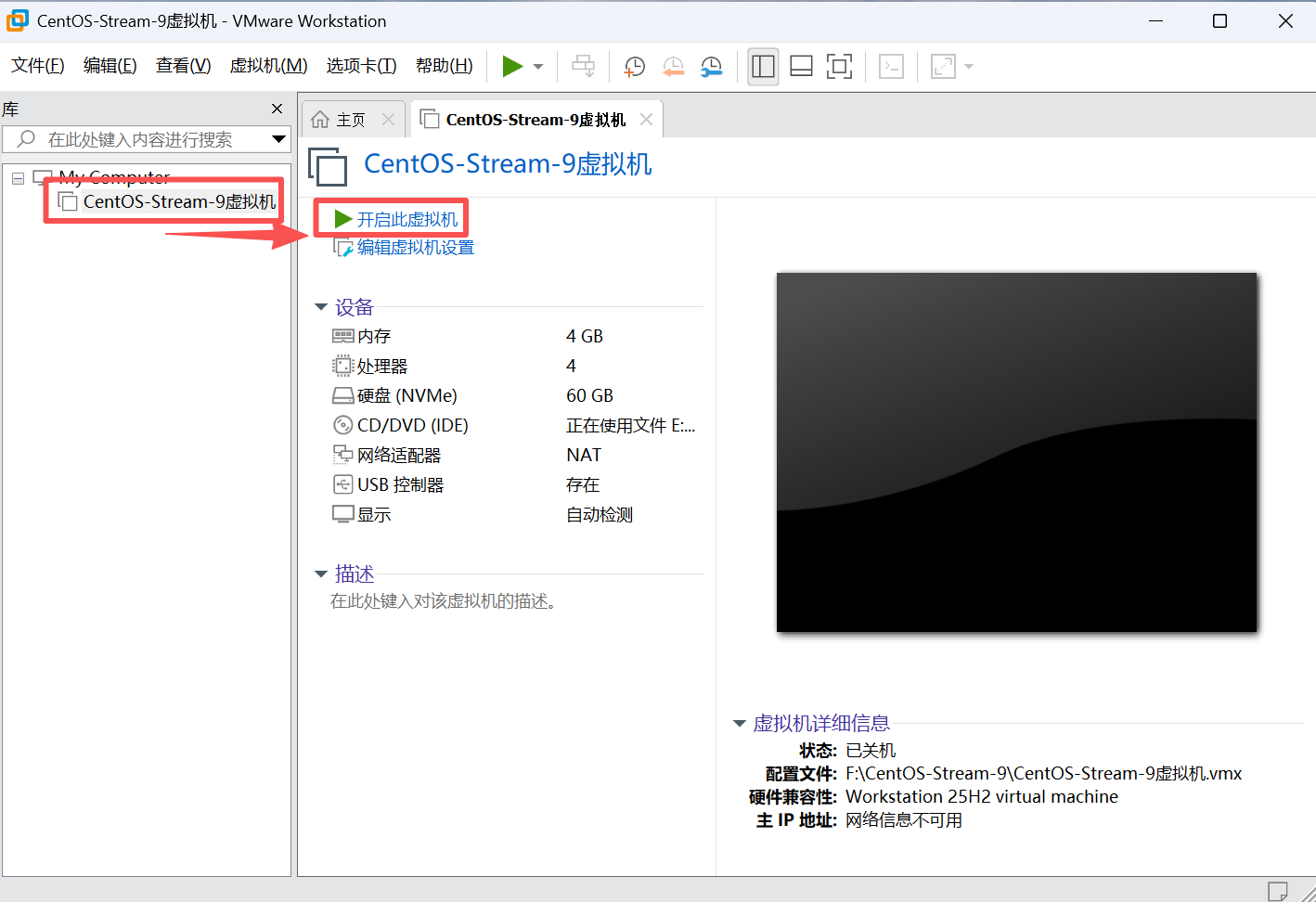This screenshot has width=1316, height=902.
Task: Close the CentOS-Stream-9虚拟机 tab
Action: [x=647, y=119]
